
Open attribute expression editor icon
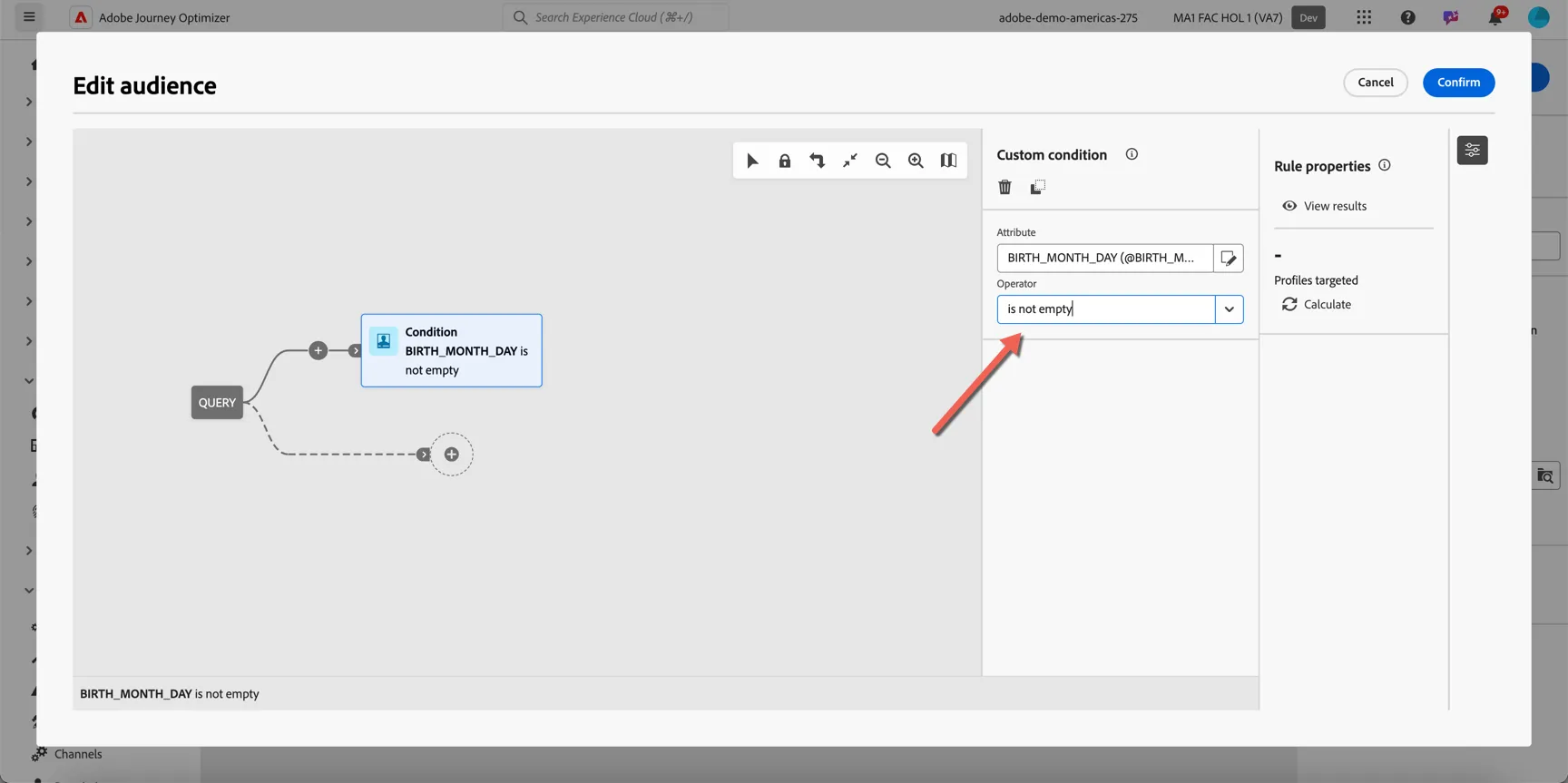[x=1229, y=258]
